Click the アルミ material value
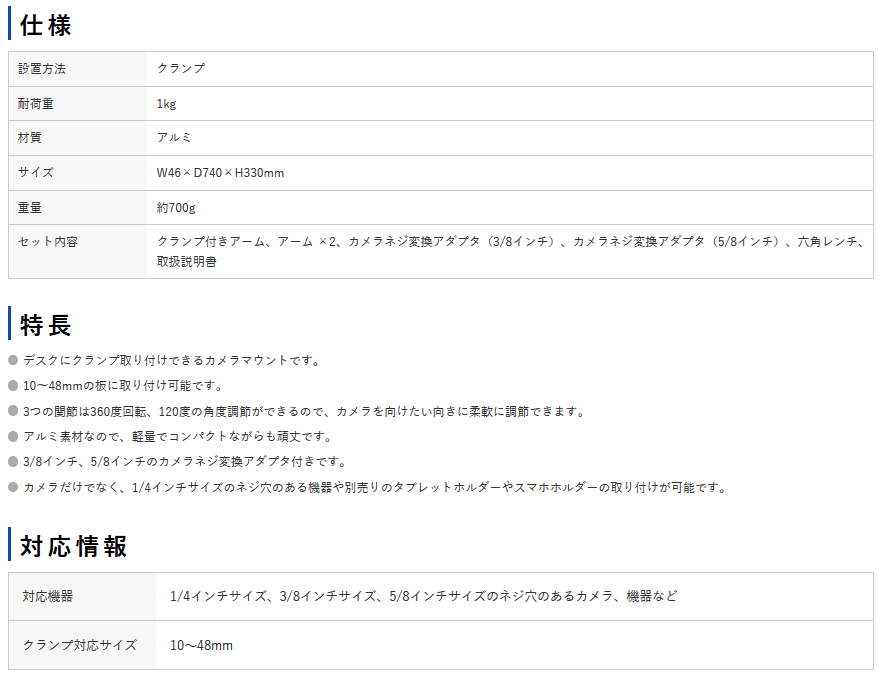This screenshot has width=880, height=677. point(174,138)
